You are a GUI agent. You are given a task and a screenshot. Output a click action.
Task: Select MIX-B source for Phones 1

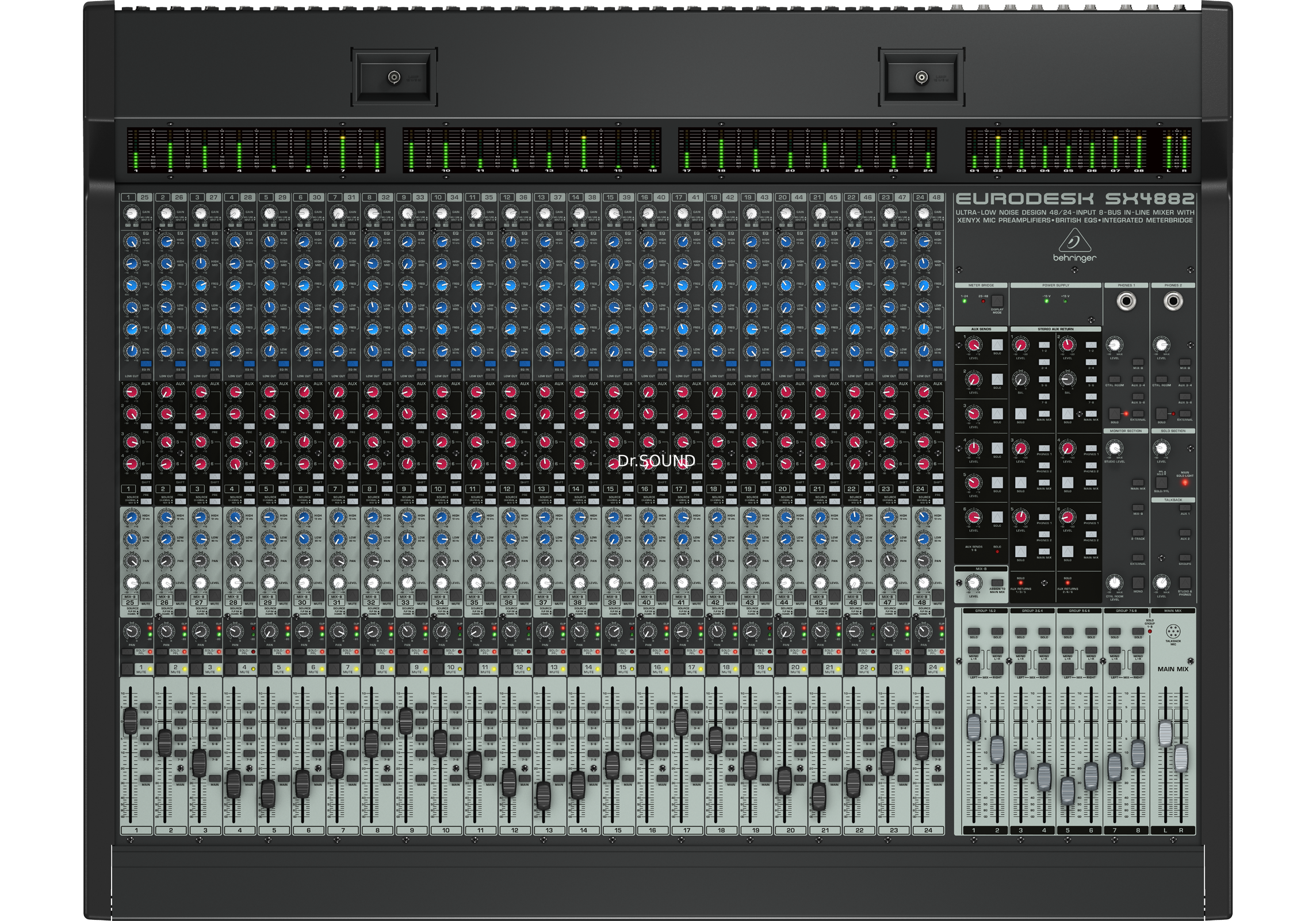click(x=1138, y=362)
